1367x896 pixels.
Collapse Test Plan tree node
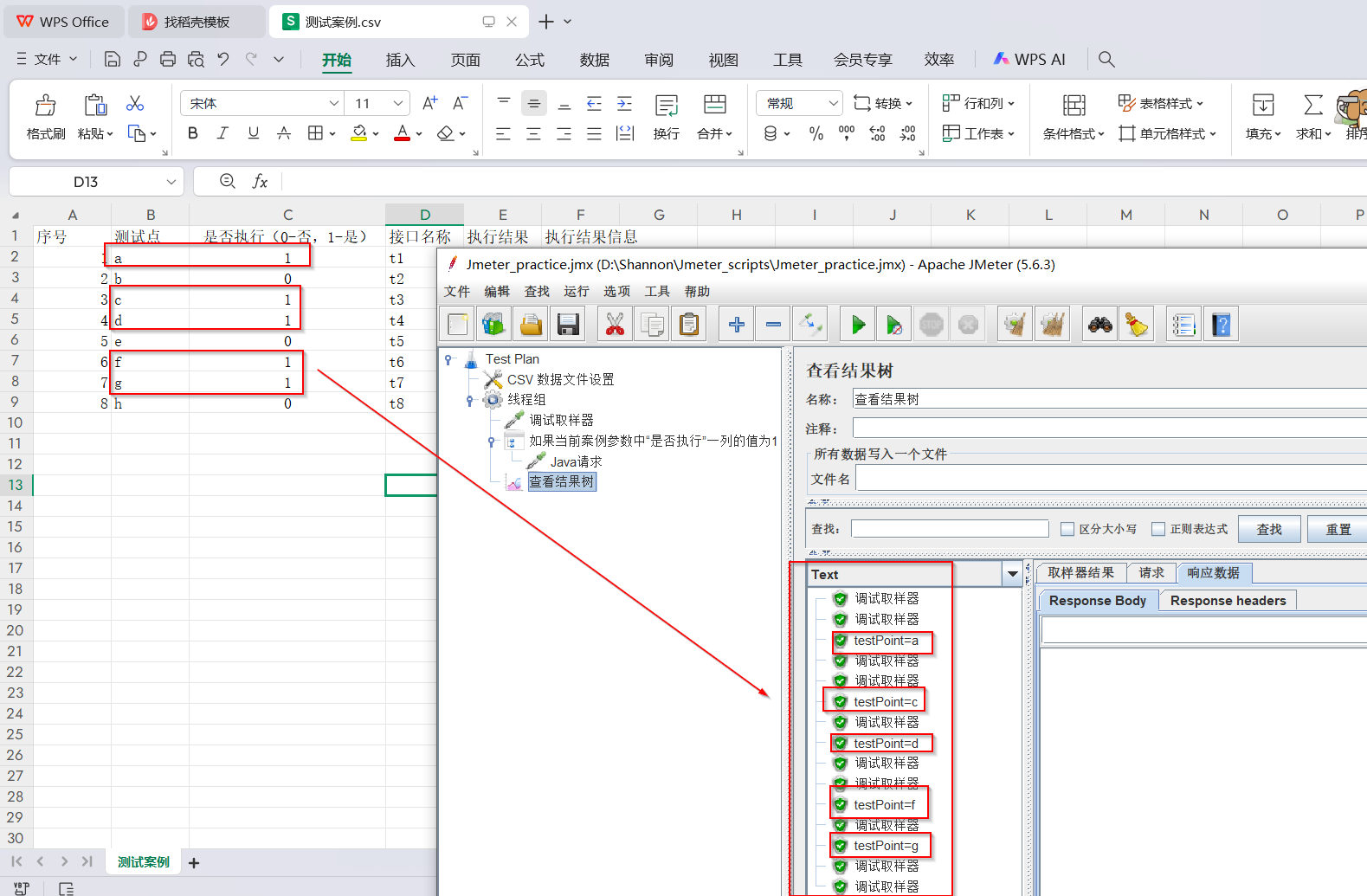pyautogui.click(x=448, y=358)
